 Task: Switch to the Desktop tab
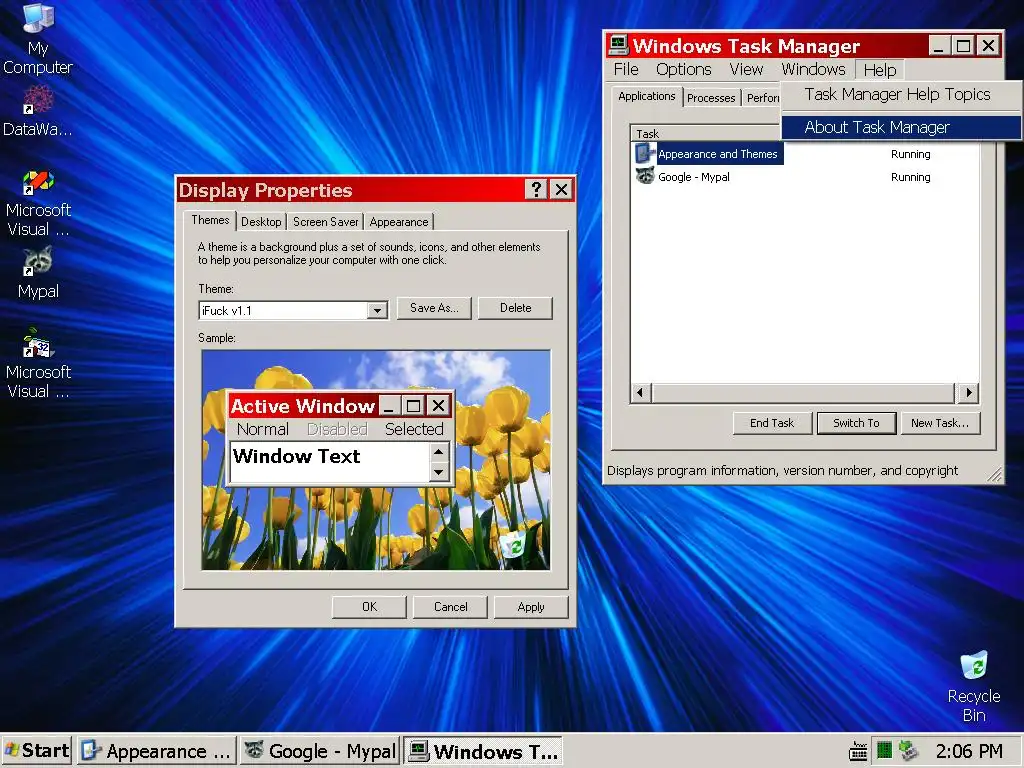[x=261, y=222]
